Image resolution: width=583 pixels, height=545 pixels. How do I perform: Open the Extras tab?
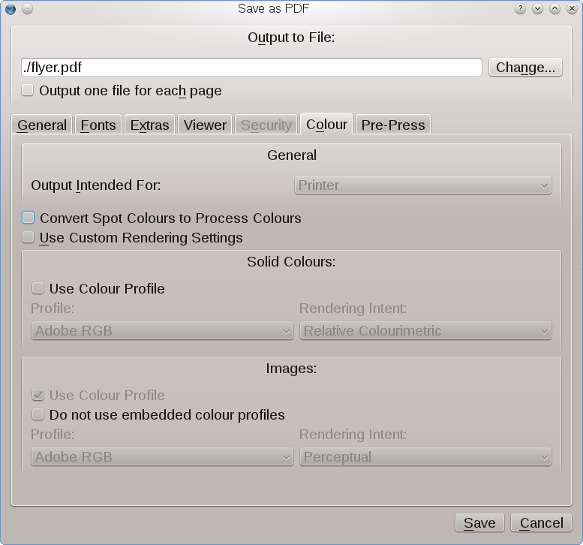[149, 125]
